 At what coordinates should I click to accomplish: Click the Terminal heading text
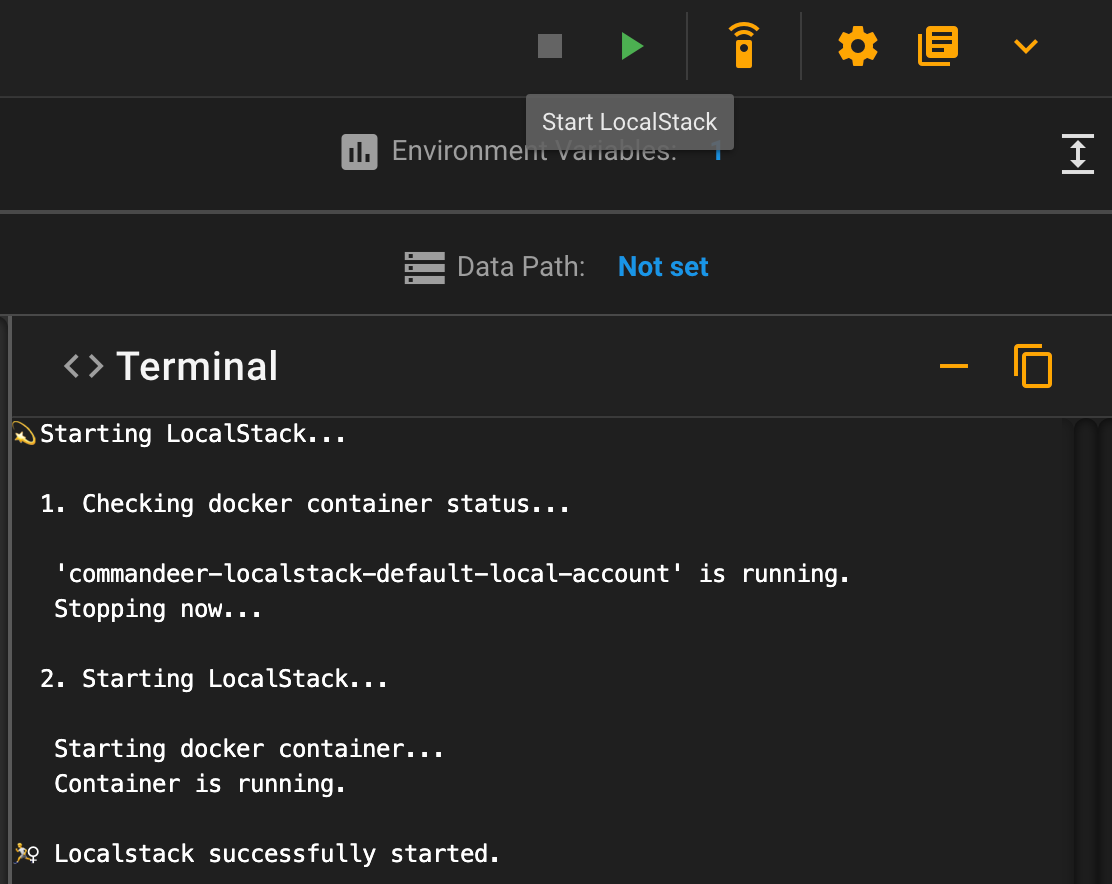pyautogui.click(x=197, y=367)
